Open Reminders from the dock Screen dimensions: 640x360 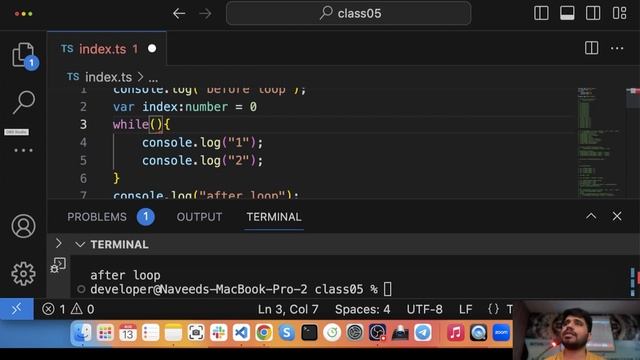click(151, 333)
